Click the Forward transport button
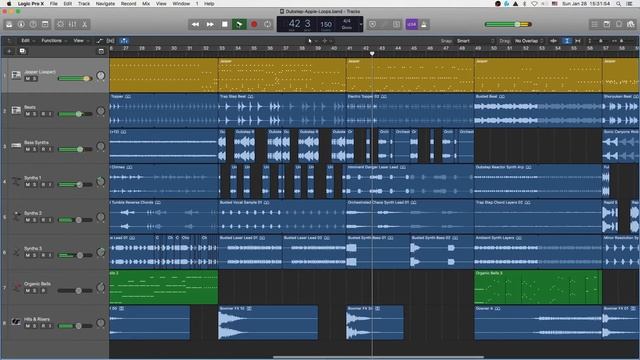 click(x=210, y=24)
